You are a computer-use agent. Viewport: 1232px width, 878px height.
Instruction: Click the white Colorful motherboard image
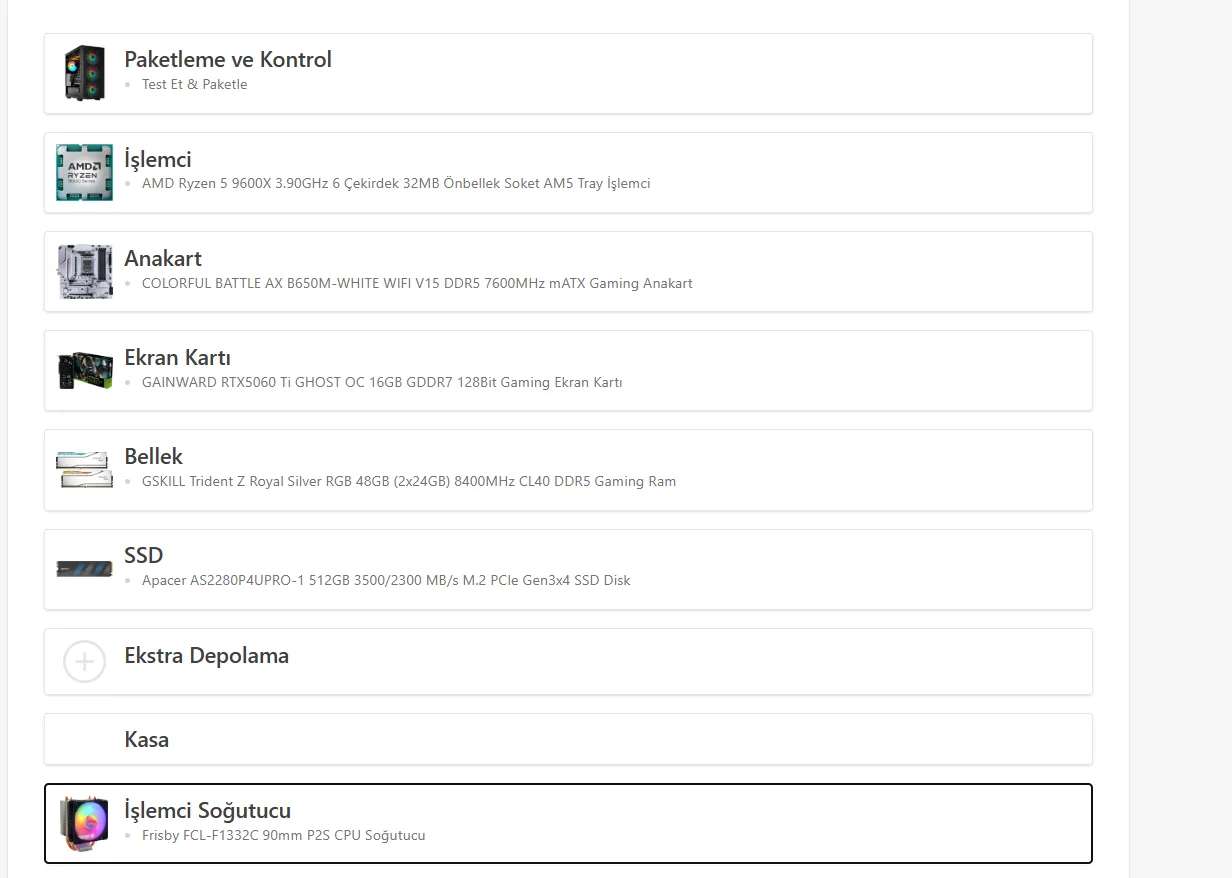pyautogui.click(x=85, y=271)
